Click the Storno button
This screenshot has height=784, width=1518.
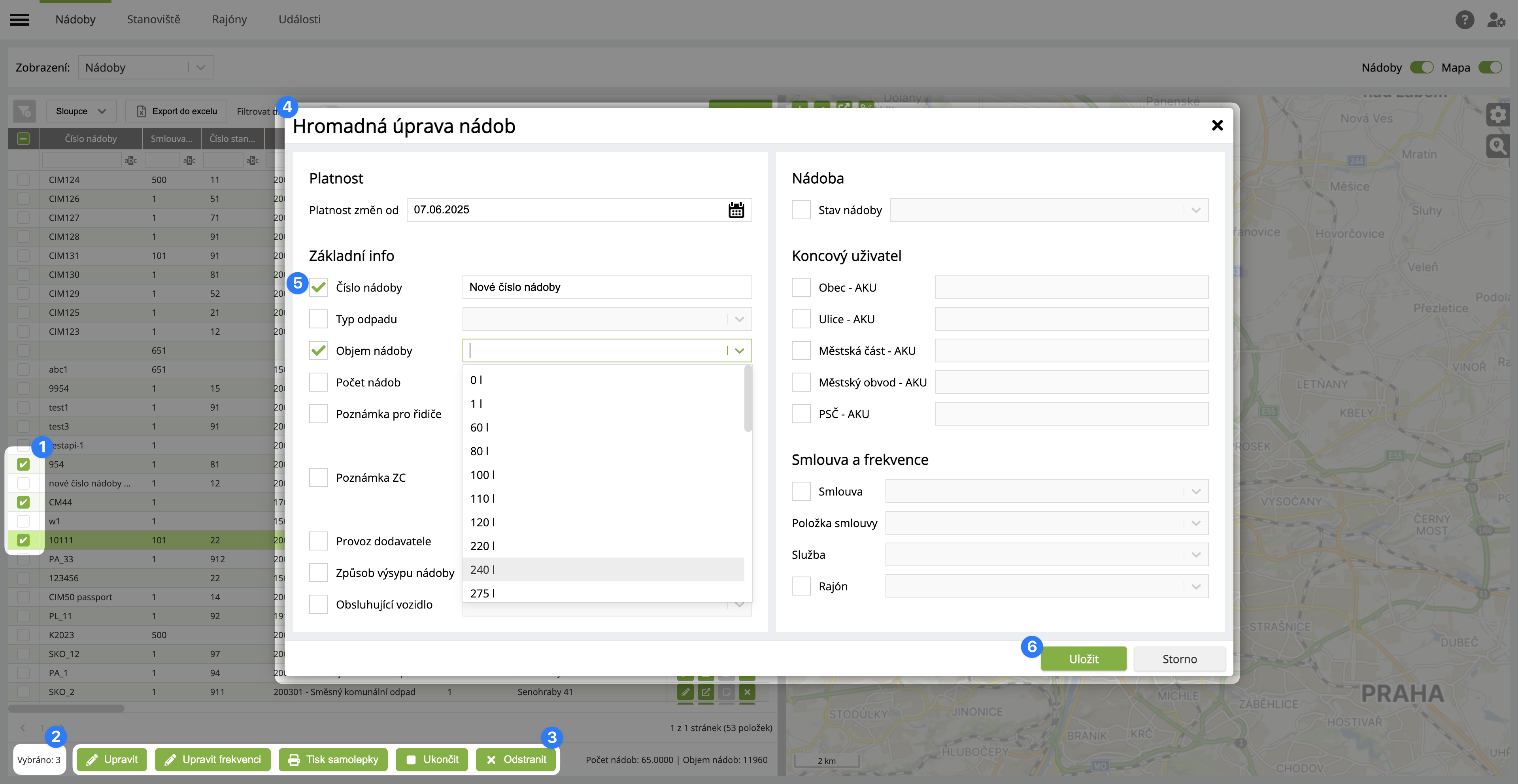1179,659
